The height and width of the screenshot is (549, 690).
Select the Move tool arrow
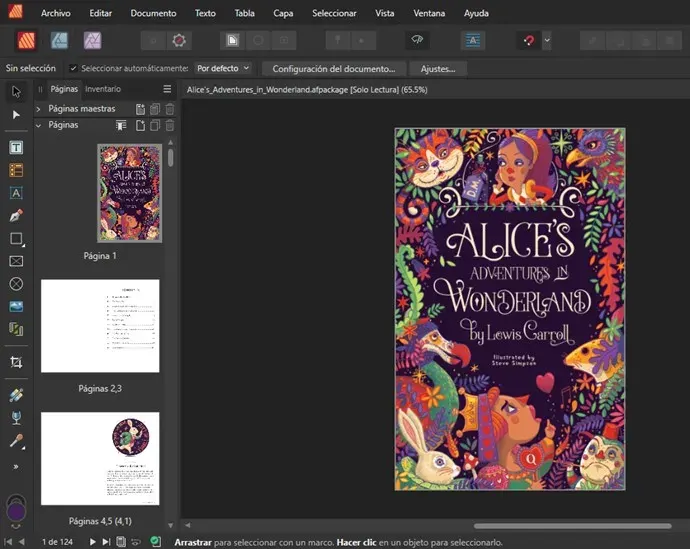(x=16, y=92)
